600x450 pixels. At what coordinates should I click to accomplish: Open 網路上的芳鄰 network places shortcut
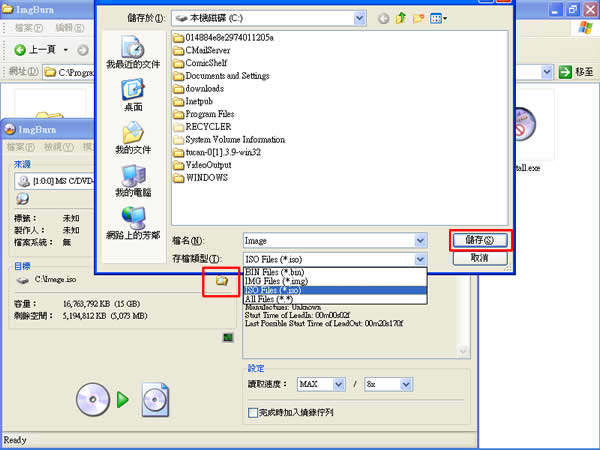point(133,223)
